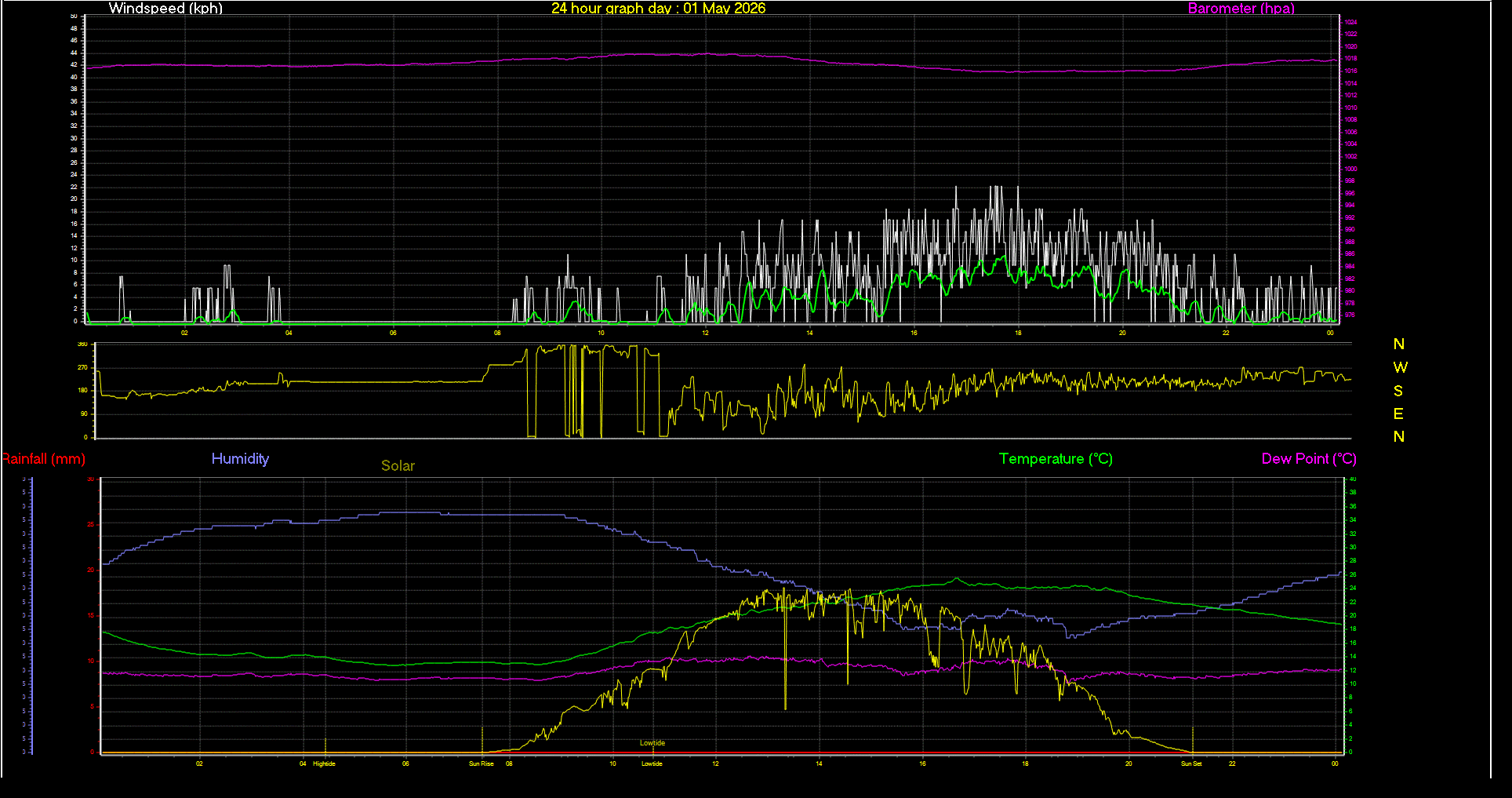Click the compass "N" directly above "W"
The height and width of the screenshot is (798, 1512).
click(1398, 344)
